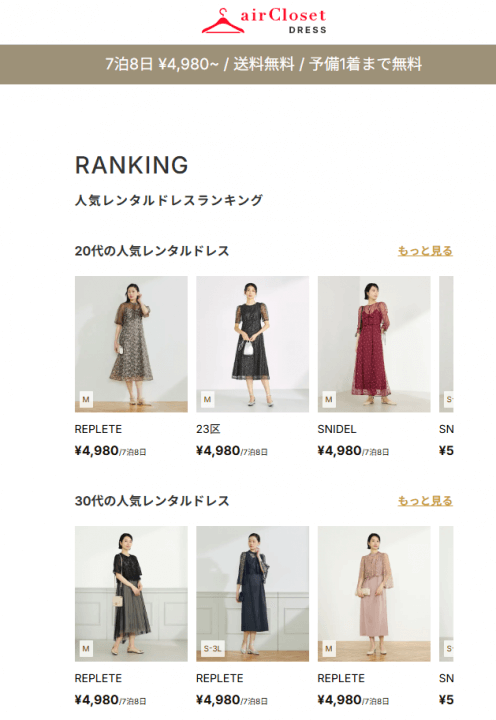Click the airCloset DRESS brand text
This screenshot has width=496, height=720.
(283, 21)
